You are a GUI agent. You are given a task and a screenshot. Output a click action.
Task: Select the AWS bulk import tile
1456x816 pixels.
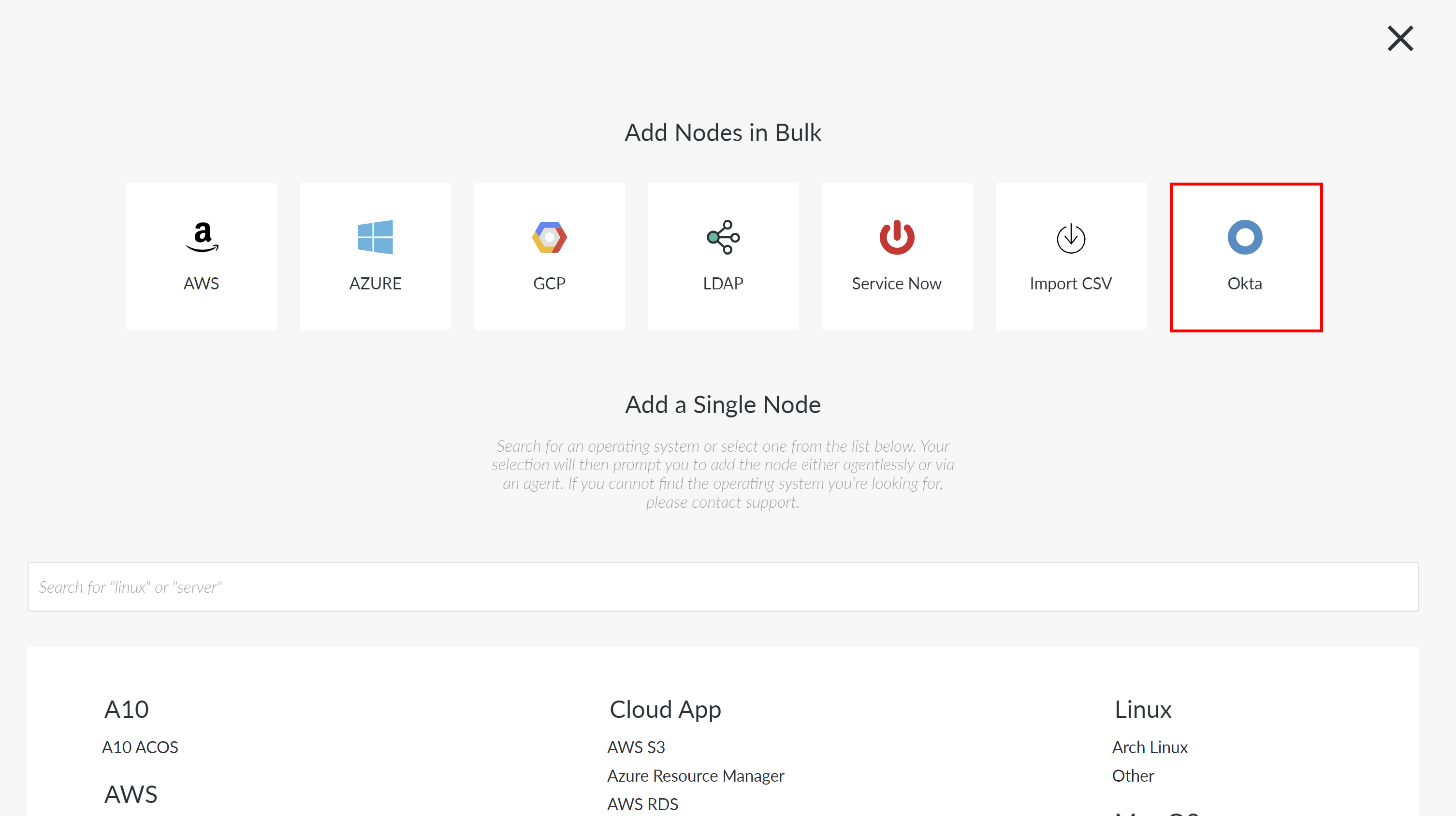[201, 256]
